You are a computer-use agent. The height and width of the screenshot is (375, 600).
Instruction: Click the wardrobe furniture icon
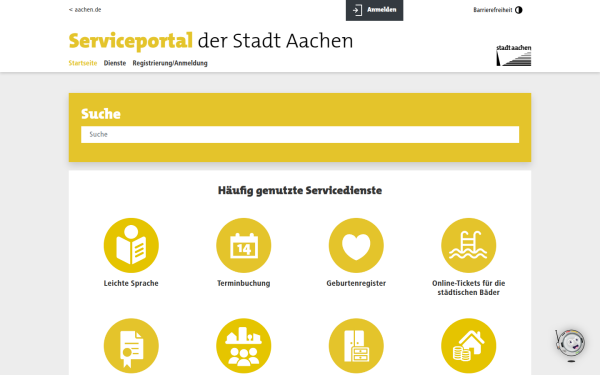point(356,346)
